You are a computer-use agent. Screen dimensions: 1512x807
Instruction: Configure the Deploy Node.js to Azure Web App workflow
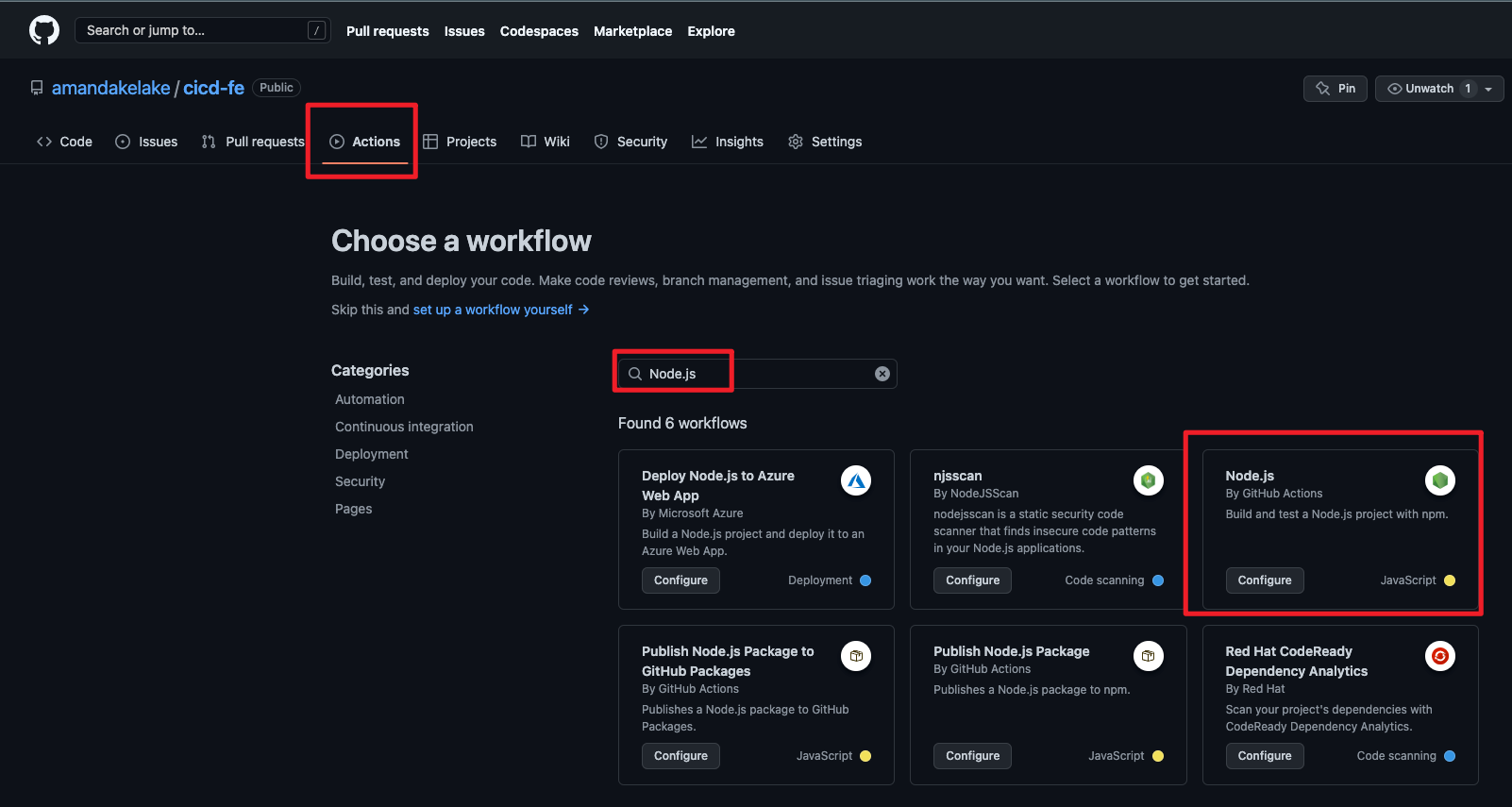coord(680,580)
